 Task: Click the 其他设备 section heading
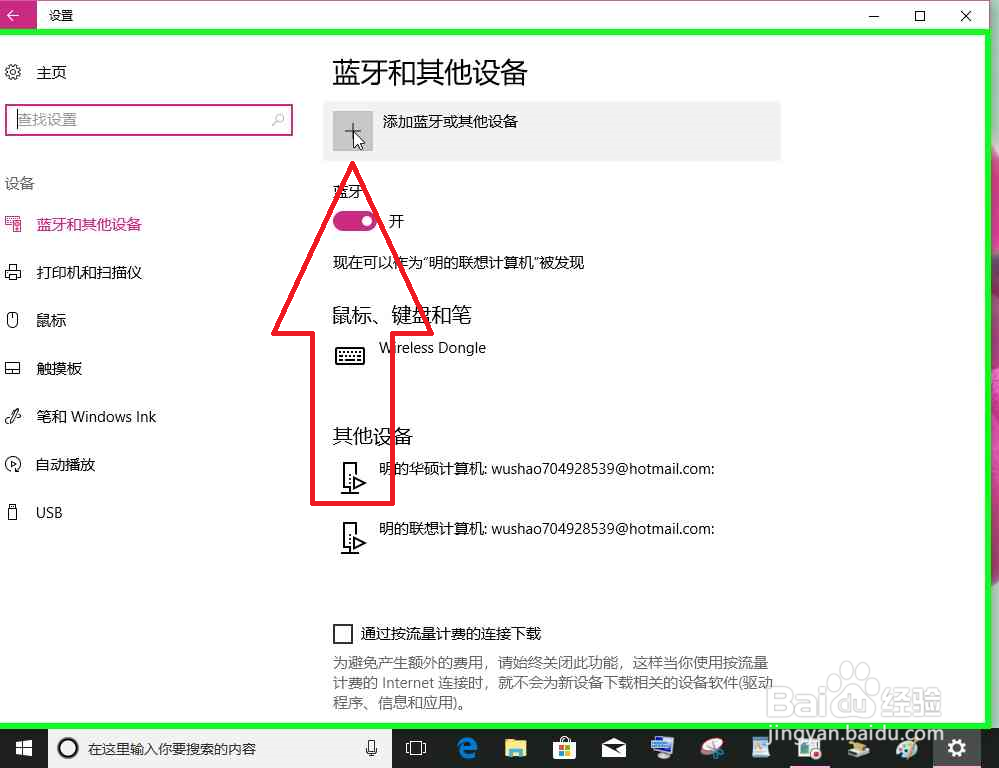point(373,436)
